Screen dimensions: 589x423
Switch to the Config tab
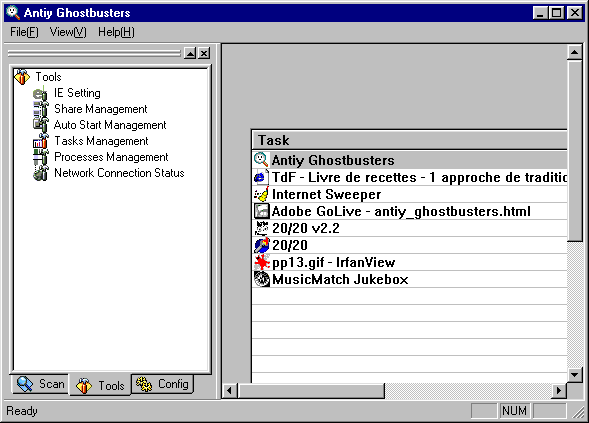tap(162, 384)
